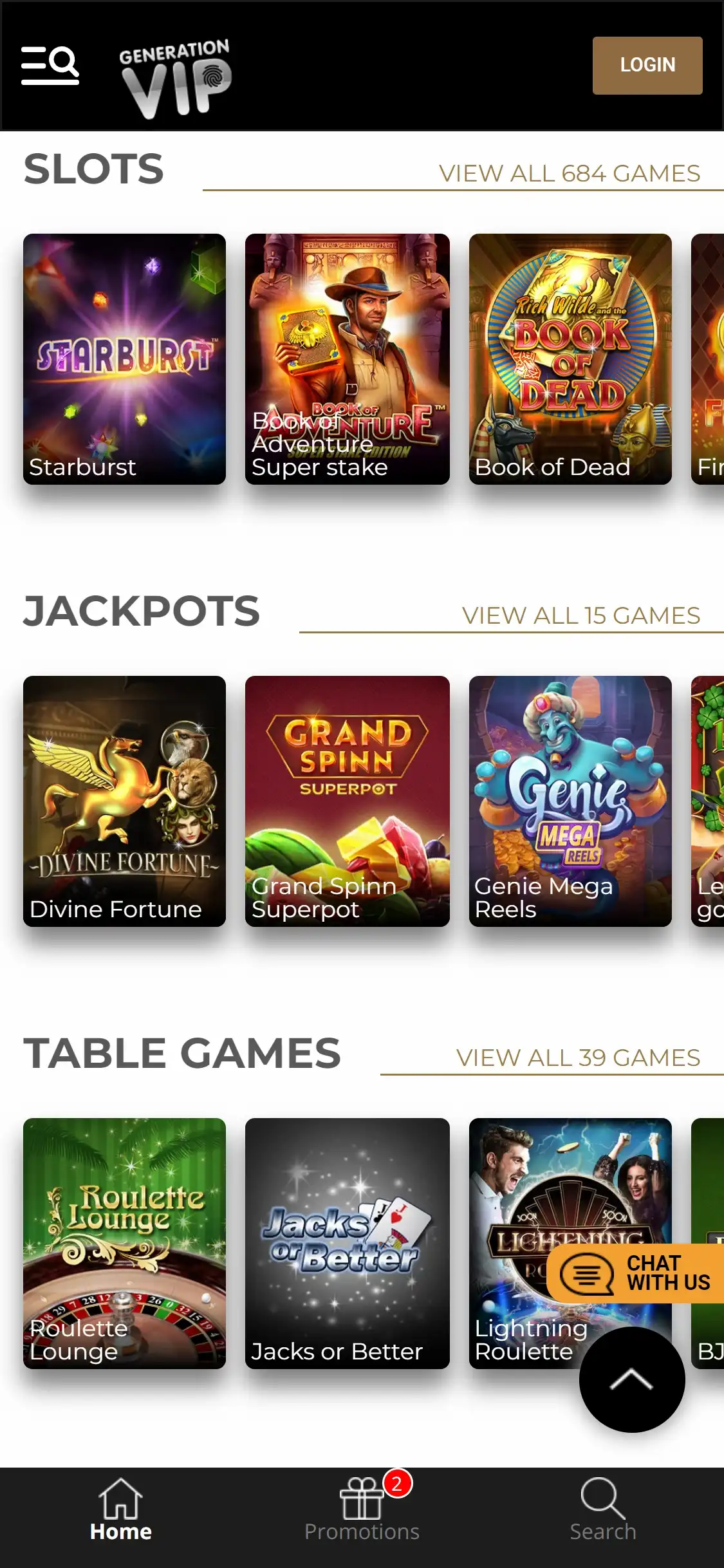Select the Book of Dead game

[x=570, y=359]
